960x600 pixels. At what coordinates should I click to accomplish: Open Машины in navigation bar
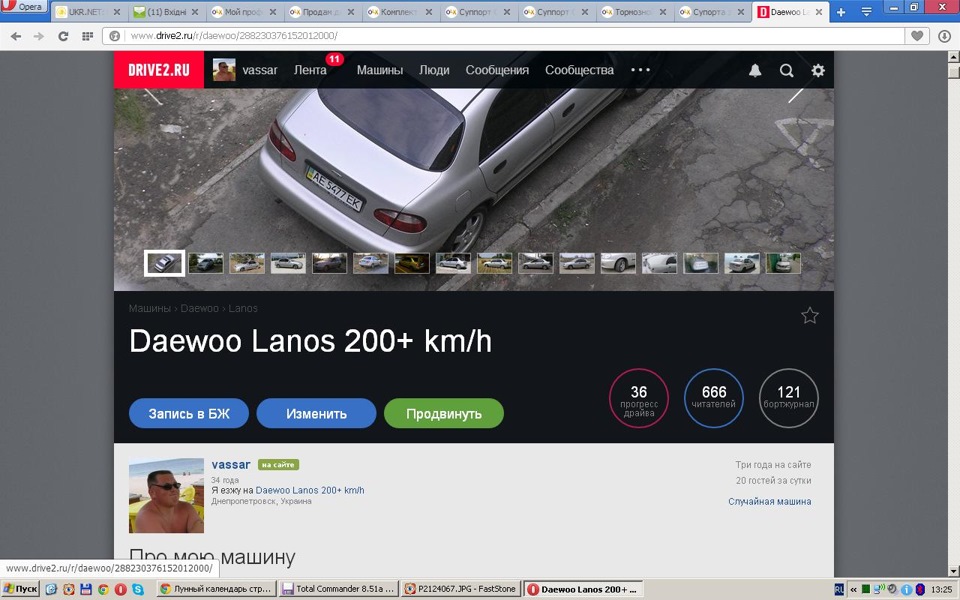(380, 70)
